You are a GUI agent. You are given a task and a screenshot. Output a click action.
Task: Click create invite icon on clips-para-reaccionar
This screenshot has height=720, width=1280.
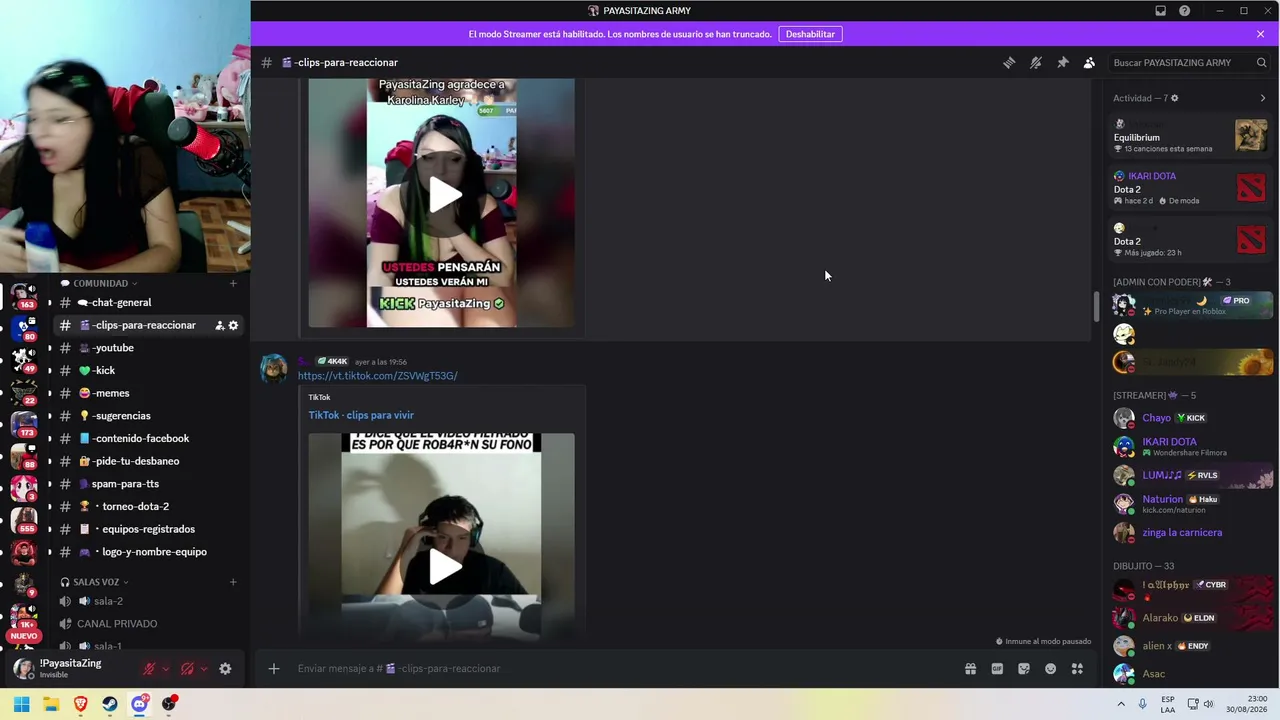click(x=220, y=325)
